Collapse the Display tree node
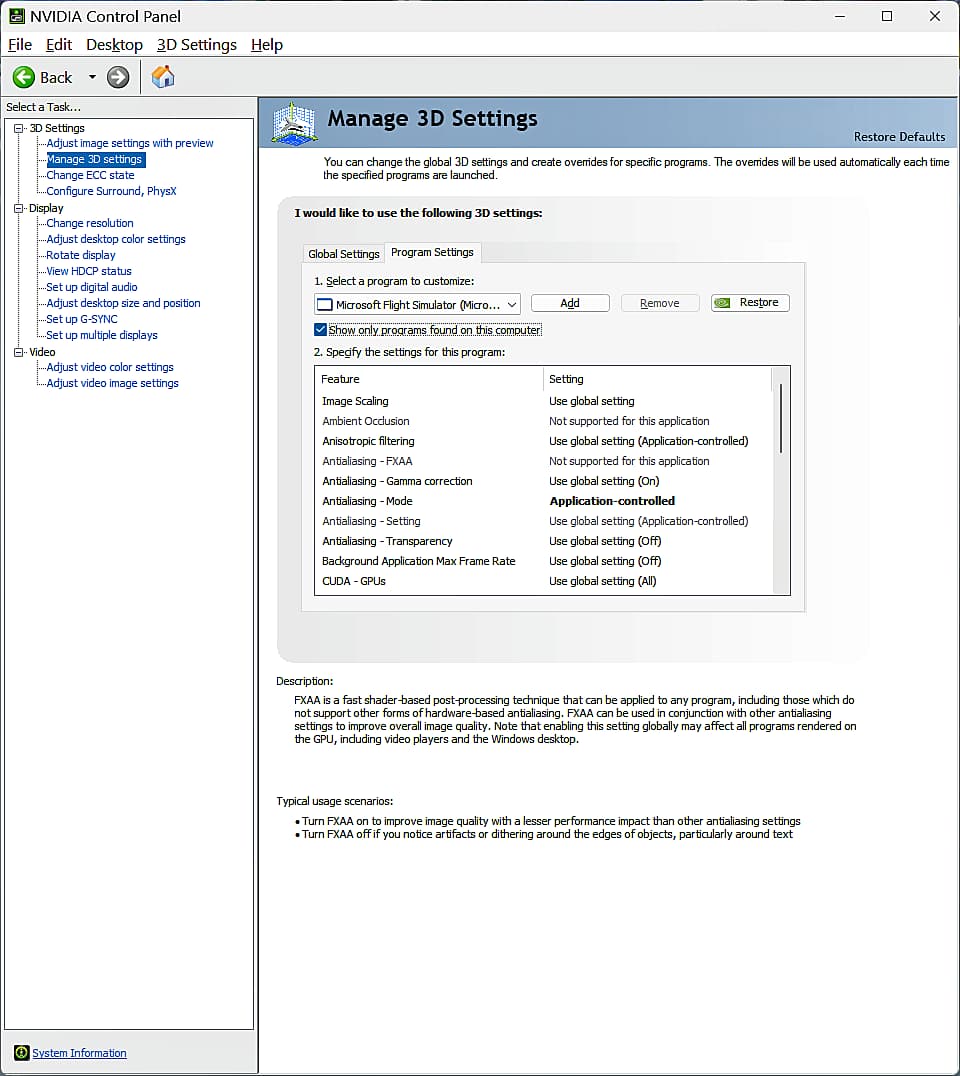Viewport: 960px width, 1076px height. click(x=19, y=208)
